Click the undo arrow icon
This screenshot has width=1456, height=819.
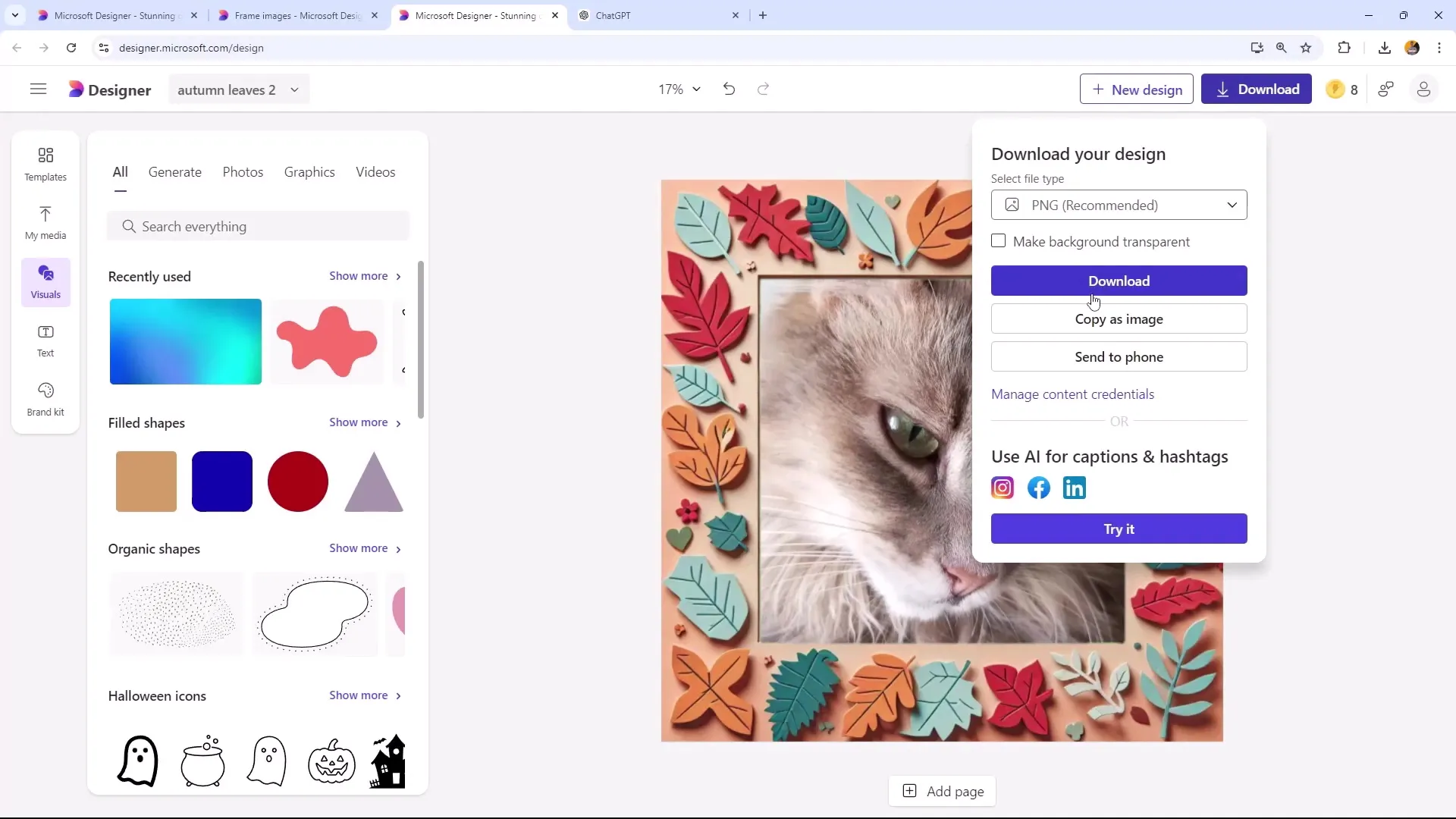click(730, 89)
